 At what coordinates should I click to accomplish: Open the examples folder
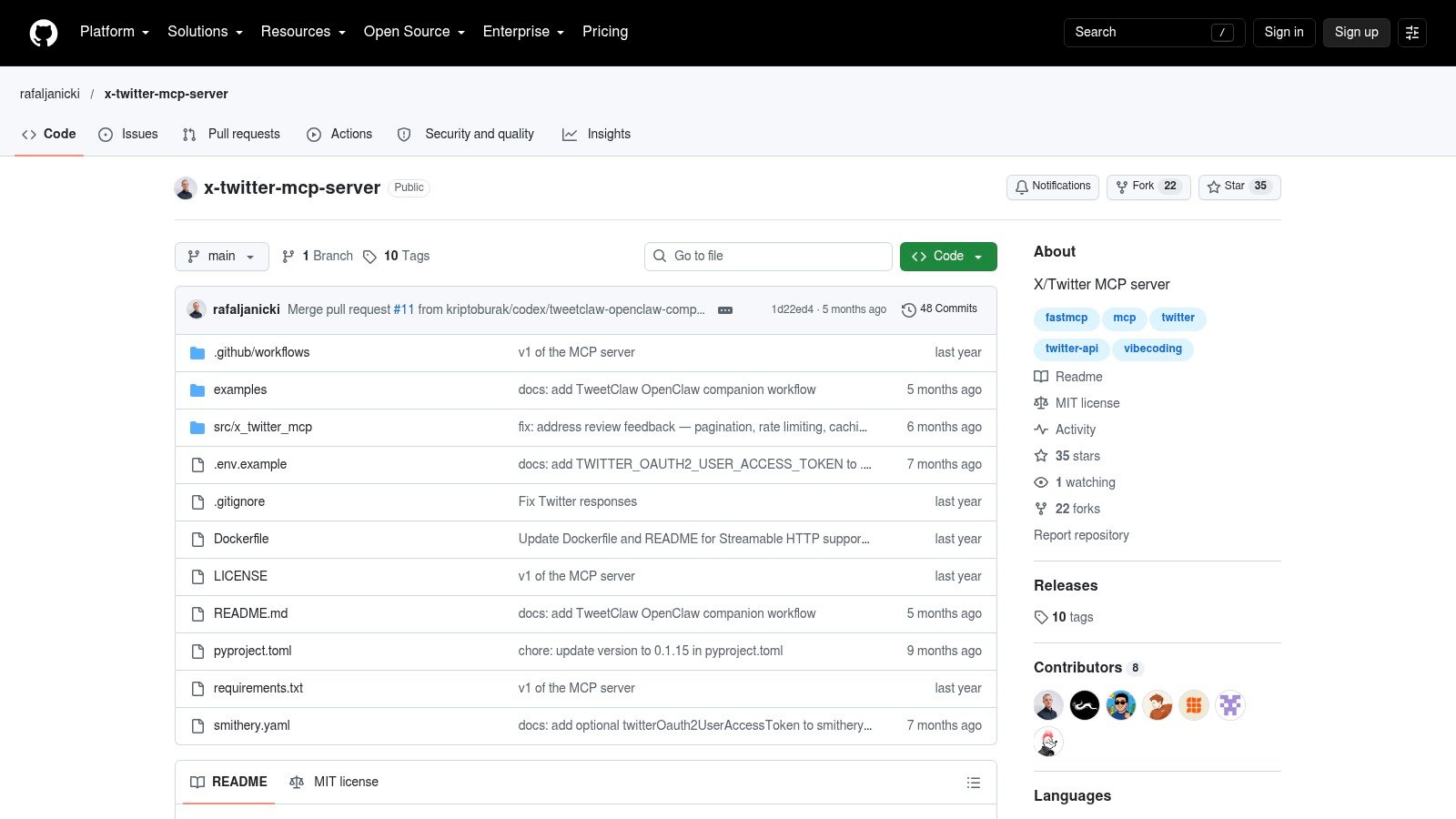(240, 389)
